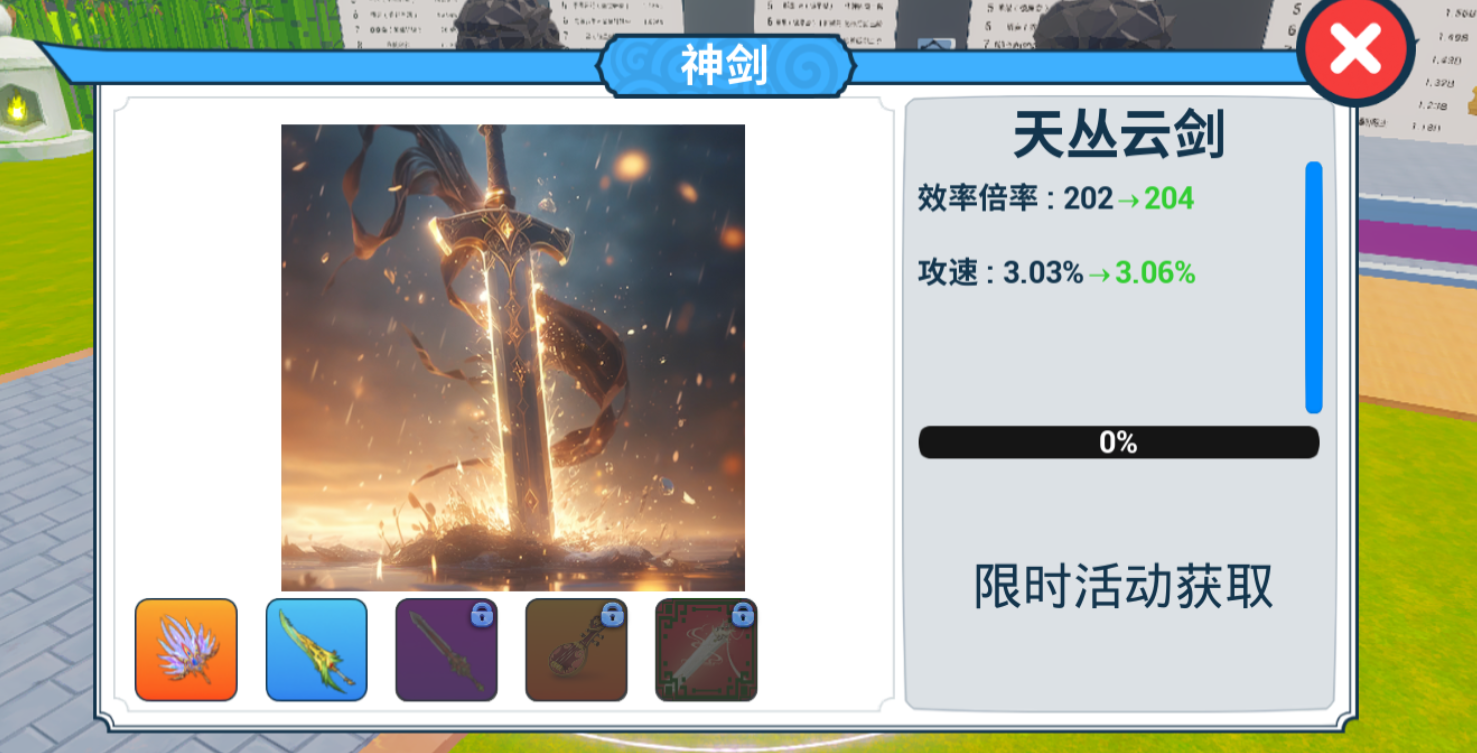Tap the padlock on the purple sword tile

click(482, 614)
